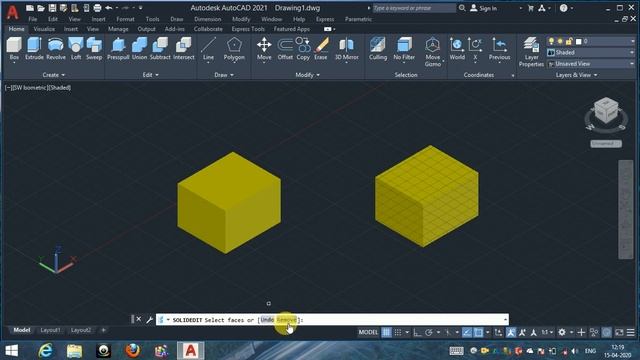Switch to Layout1 tab

point(50,330)
